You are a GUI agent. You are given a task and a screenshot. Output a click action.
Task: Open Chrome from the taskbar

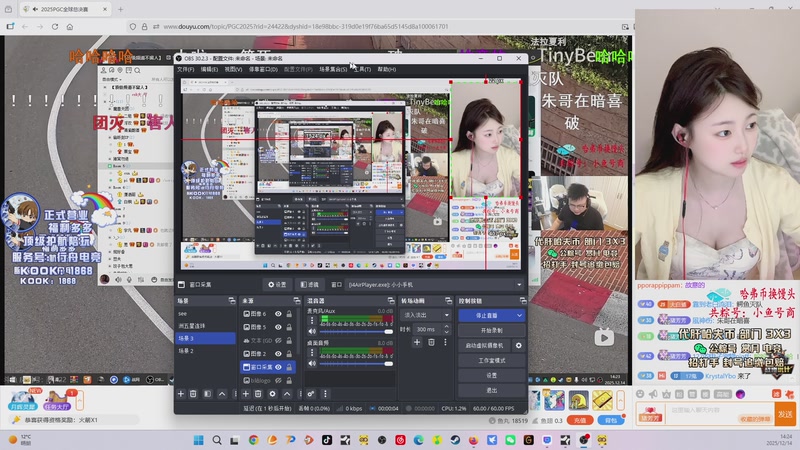pos(254,440)
